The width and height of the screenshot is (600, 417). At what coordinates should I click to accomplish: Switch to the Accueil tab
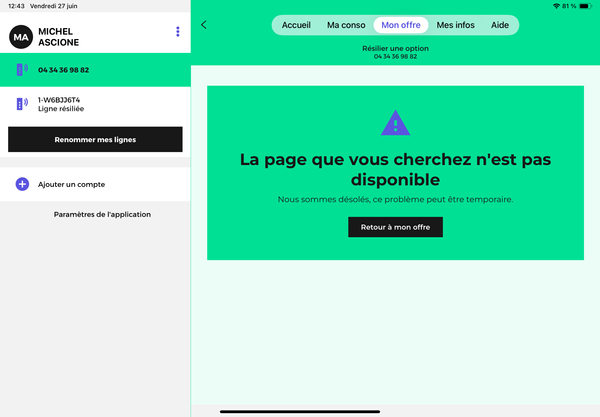[x=296, y=25]
